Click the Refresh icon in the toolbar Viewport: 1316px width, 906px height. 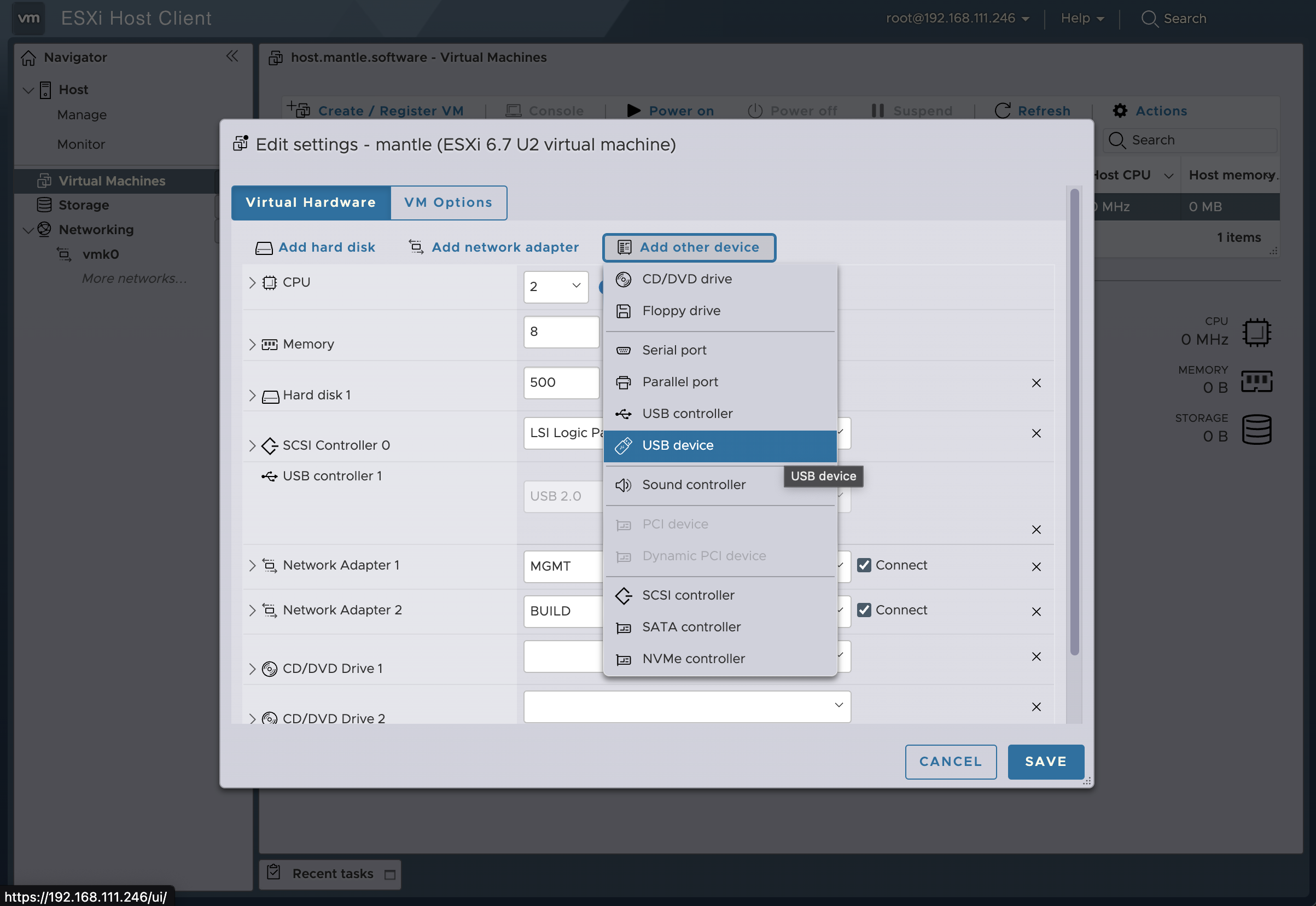coord(1003,111)
